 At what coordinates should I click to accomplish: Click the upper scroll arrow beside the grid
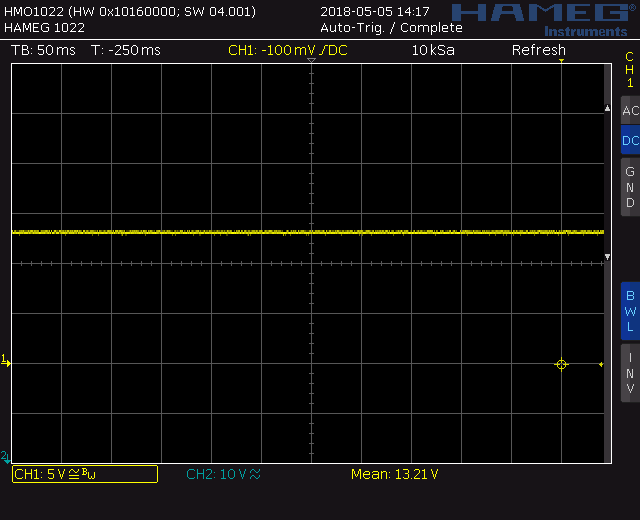(607, 108)
